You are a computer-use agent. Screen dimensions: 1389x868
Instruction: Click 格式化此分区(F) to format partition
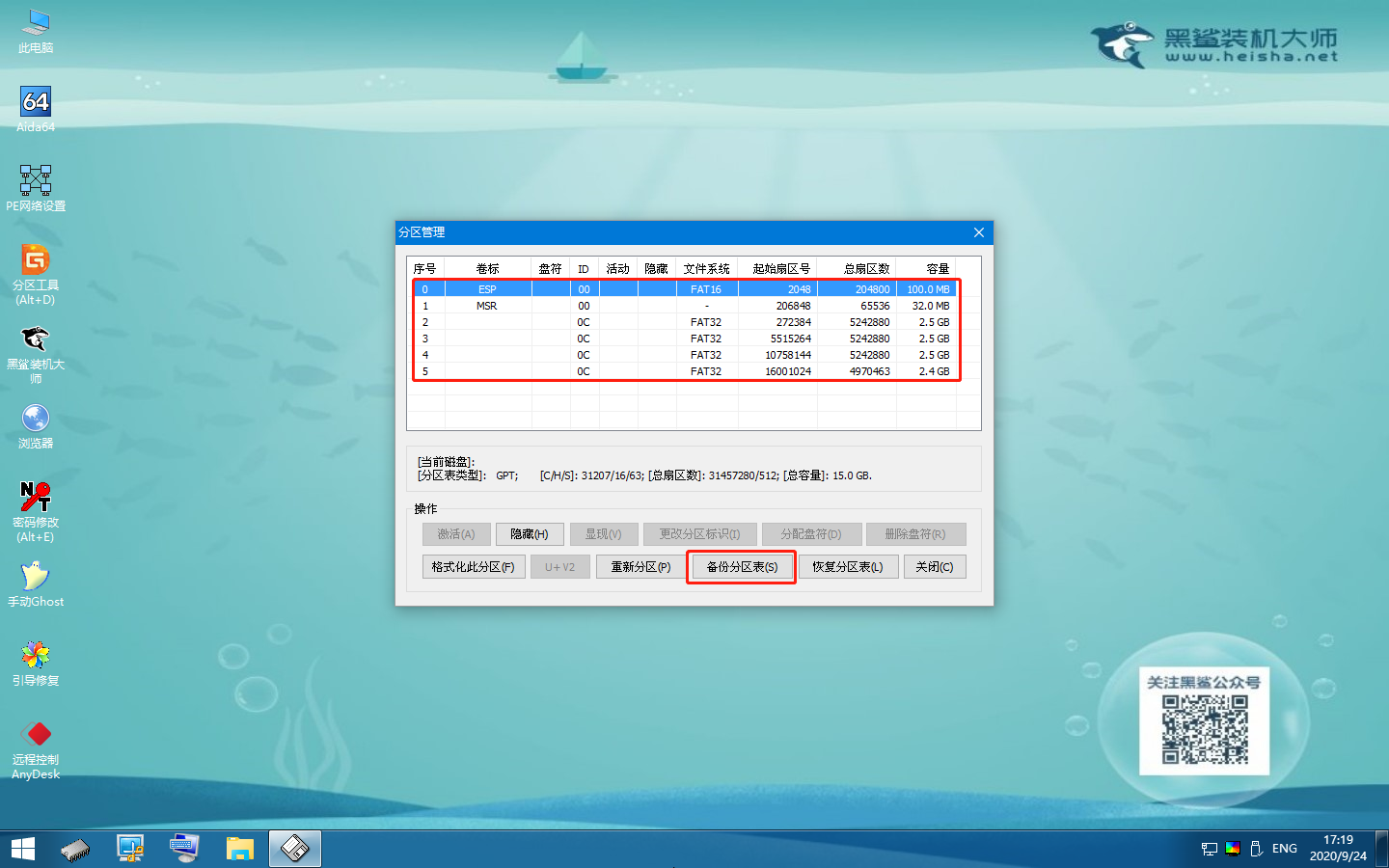point(474,566)
